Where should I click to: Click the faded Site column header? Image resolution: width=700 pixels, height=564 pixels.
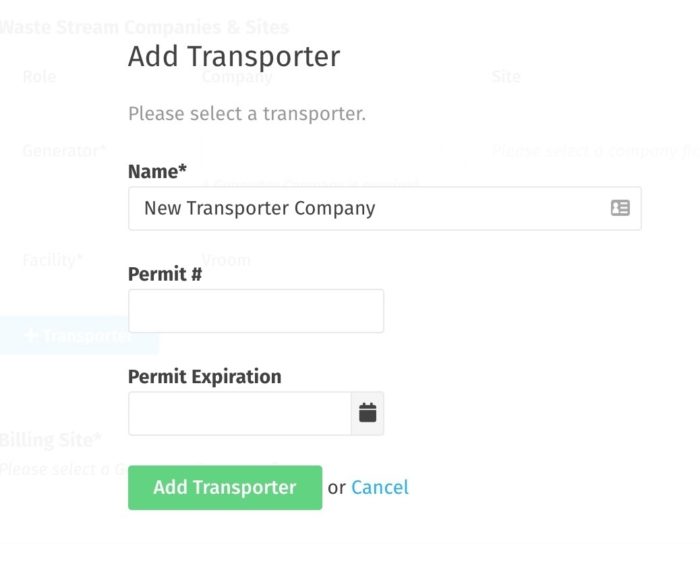click(506, 77)
